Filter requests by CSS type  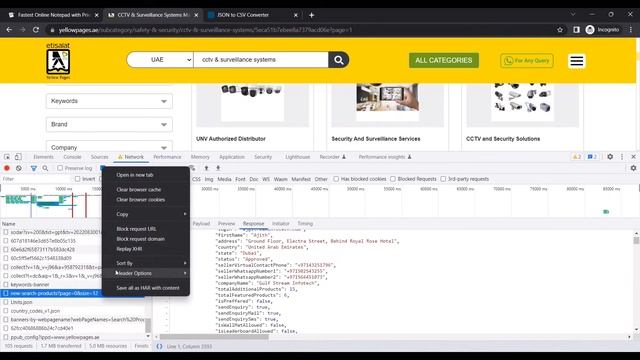[196, 179]
